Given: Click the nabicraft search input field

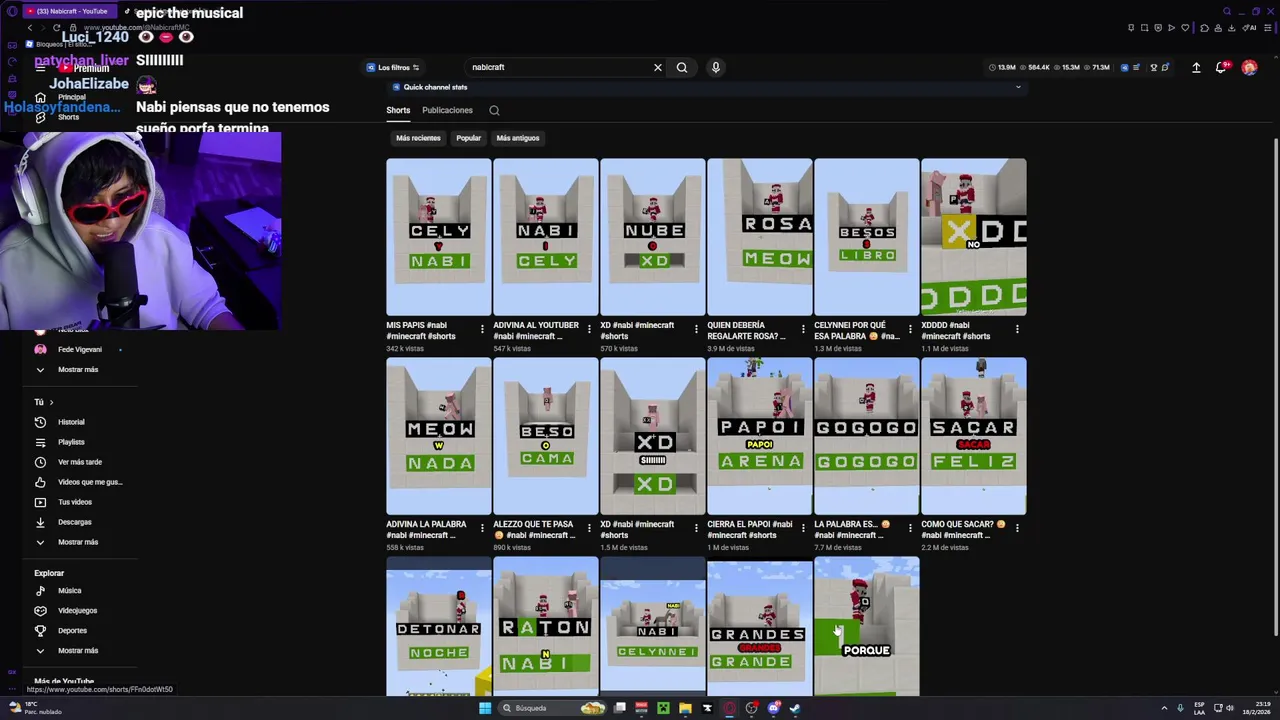Looking at the screenshot, I should (x=560, y=67).
